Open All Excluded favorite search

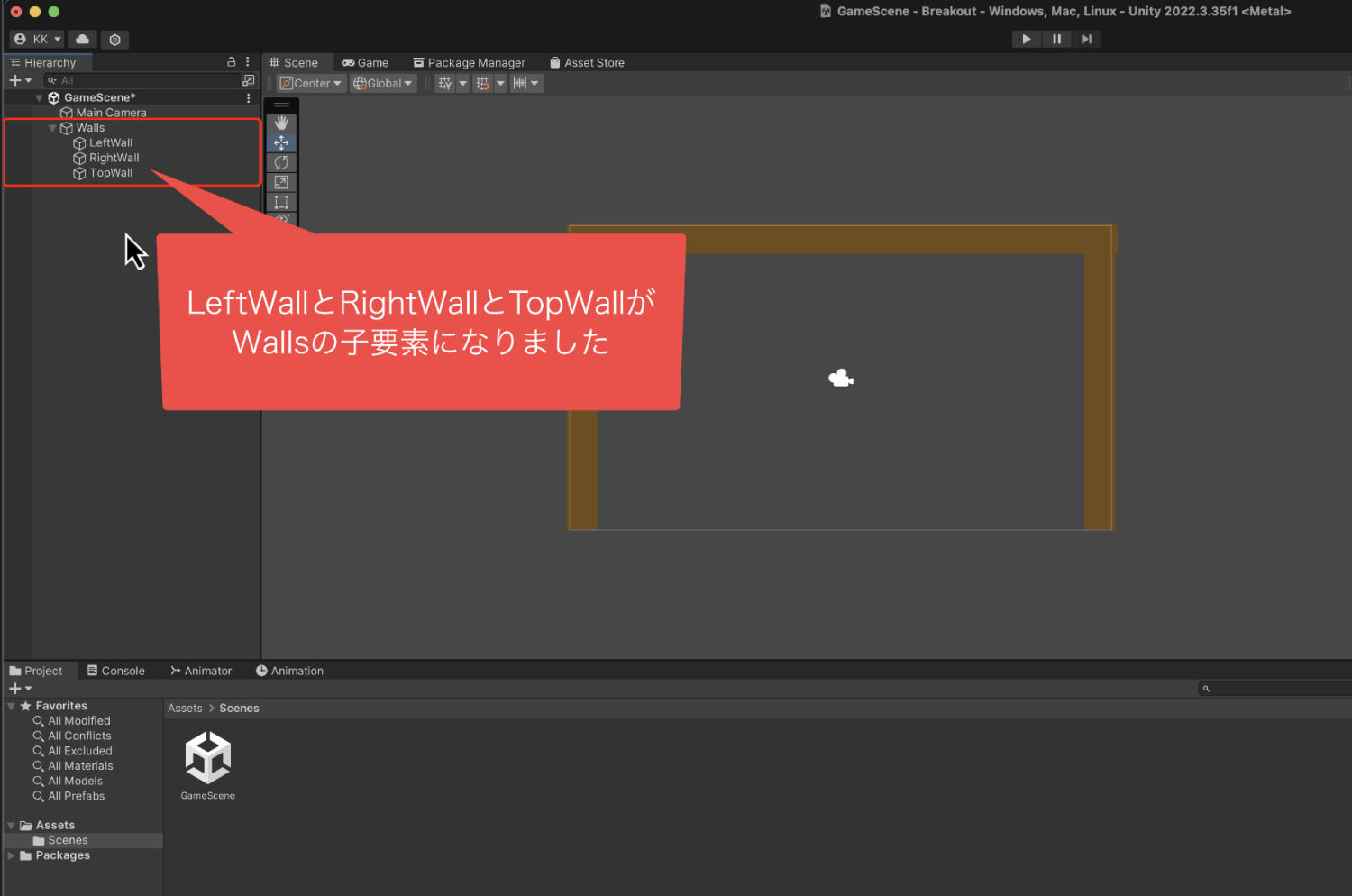point(79,751)
